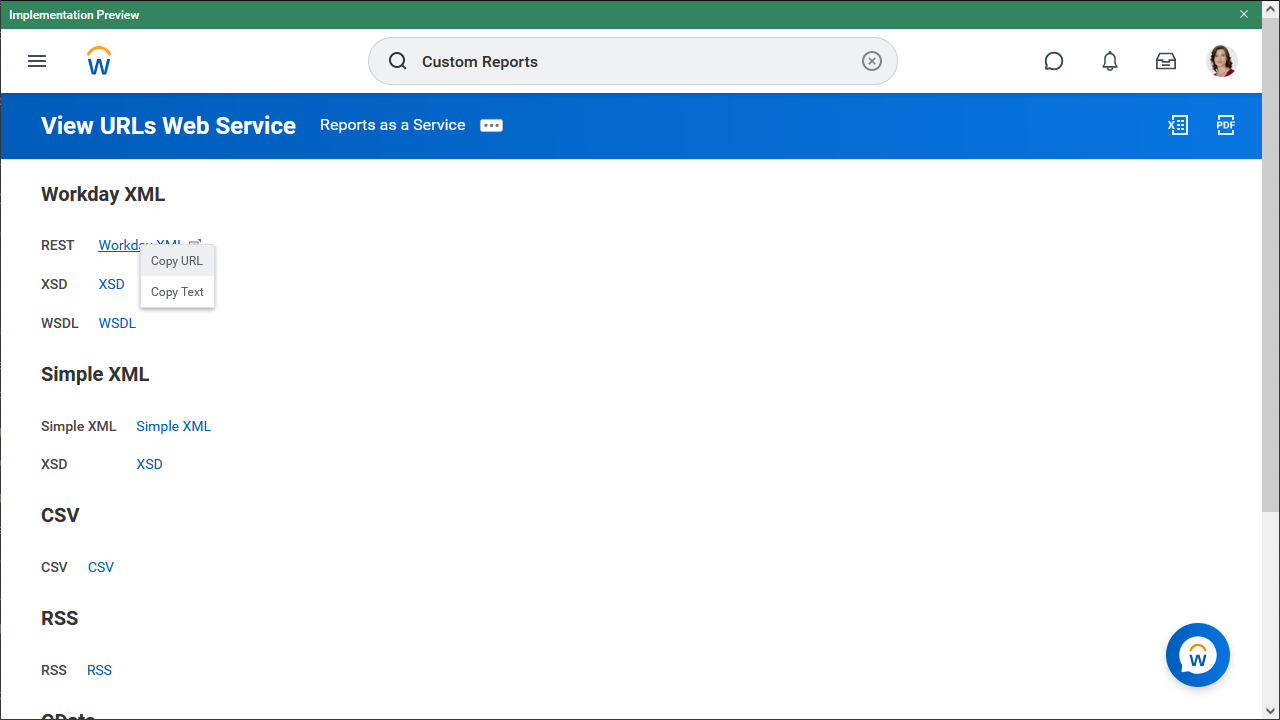Open the conversations panel

(x=1054, y=61)
